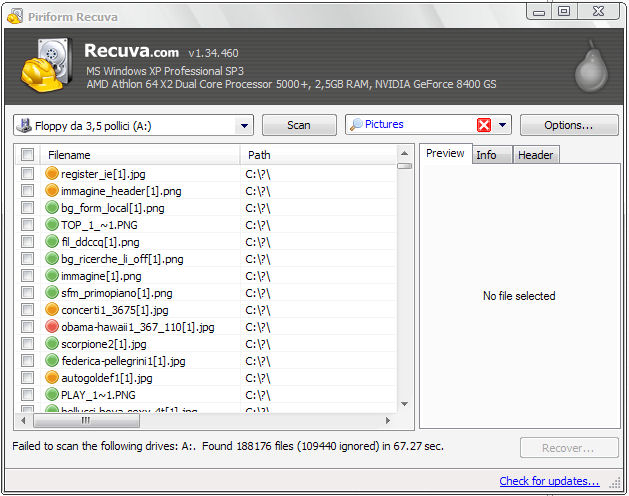Check the box for fil_ddccq[1].png

27,241
